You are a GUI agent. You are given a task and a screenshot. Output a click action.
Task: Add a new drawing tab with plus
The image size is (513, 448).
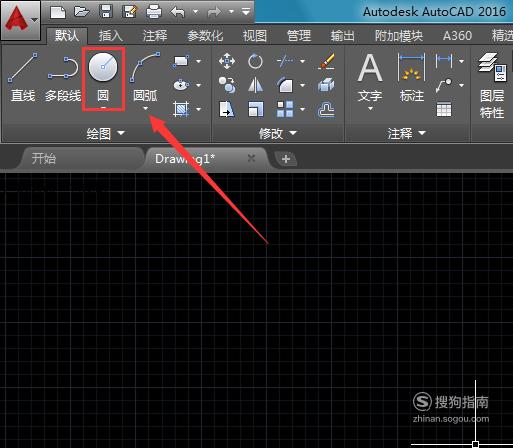point(286,159)
